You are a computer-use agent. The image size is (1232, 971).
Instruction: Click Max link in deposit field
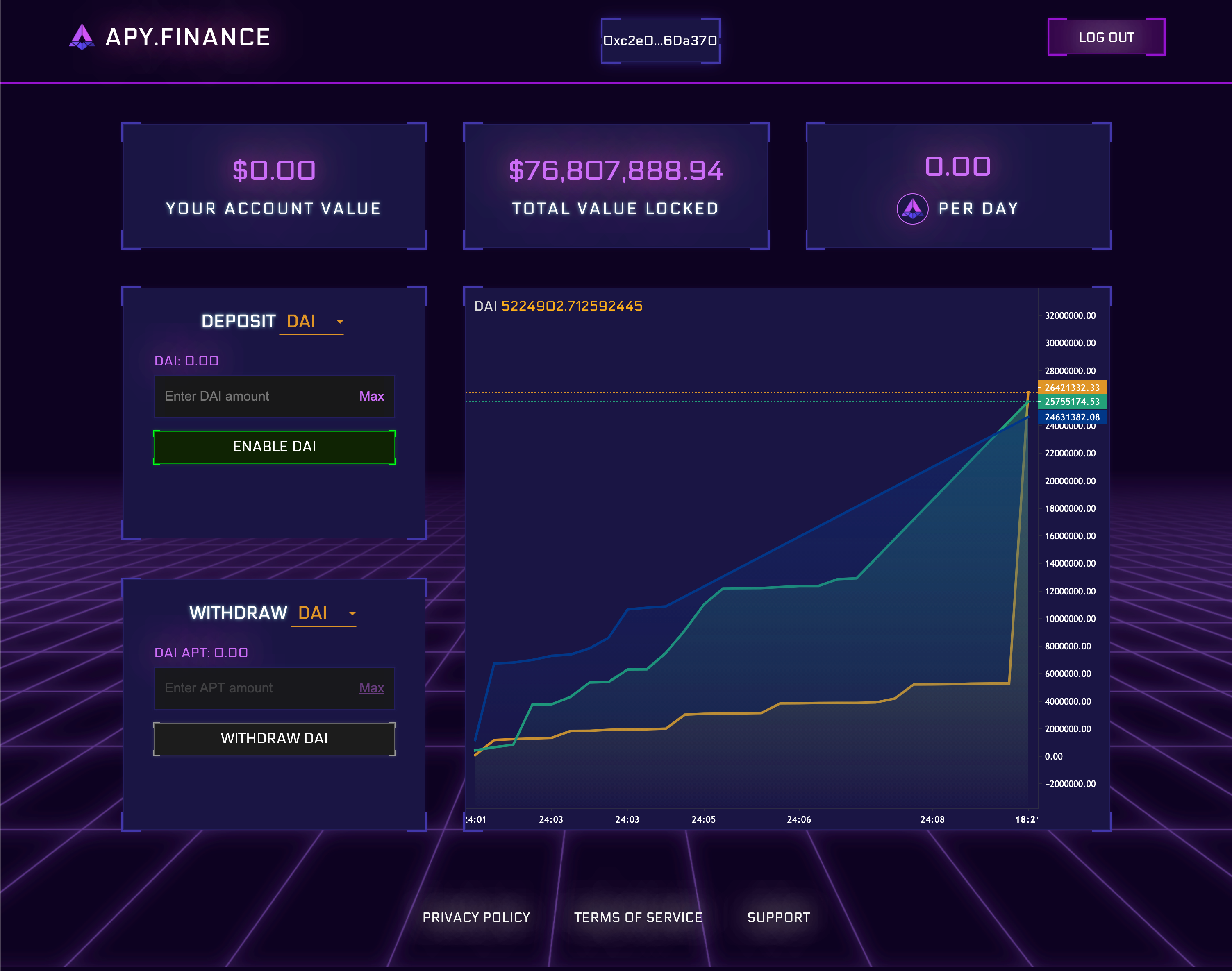371,396
